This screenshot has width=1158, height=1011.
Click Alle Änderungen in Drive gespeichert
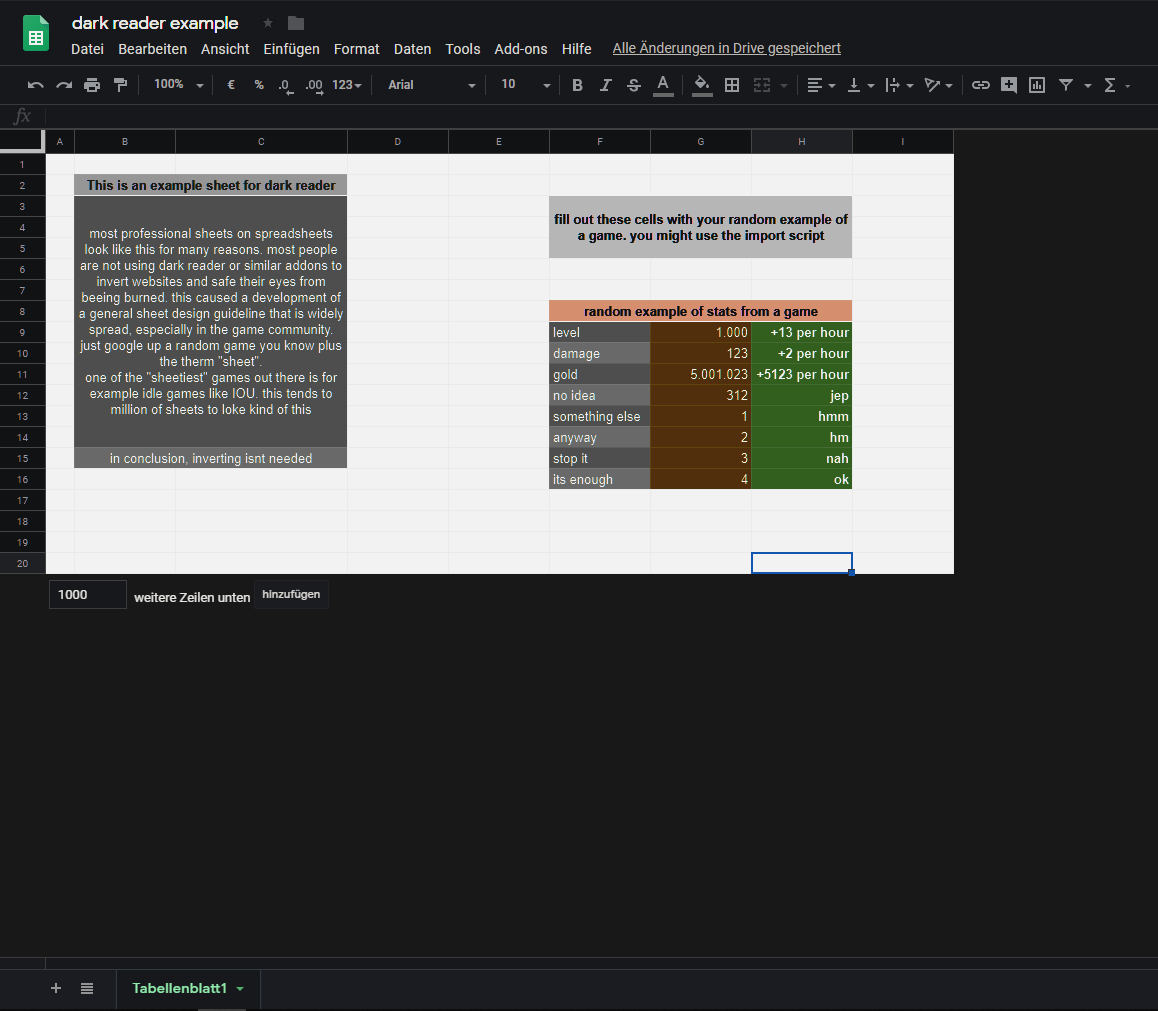click(x=726, y=48)
